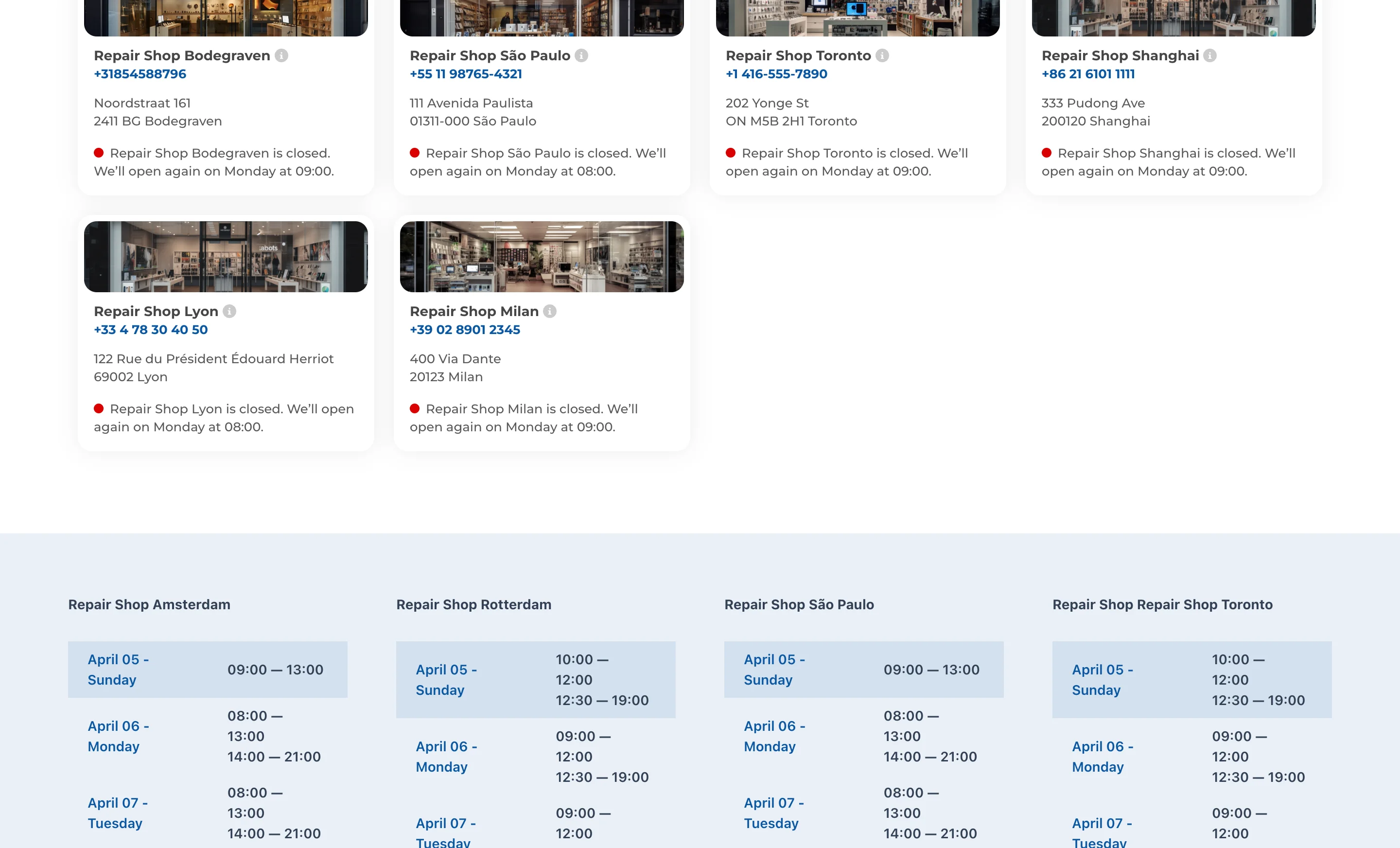
Task: Open Repair Shop Lyon storefront photo
Action: tap(226, 256)
